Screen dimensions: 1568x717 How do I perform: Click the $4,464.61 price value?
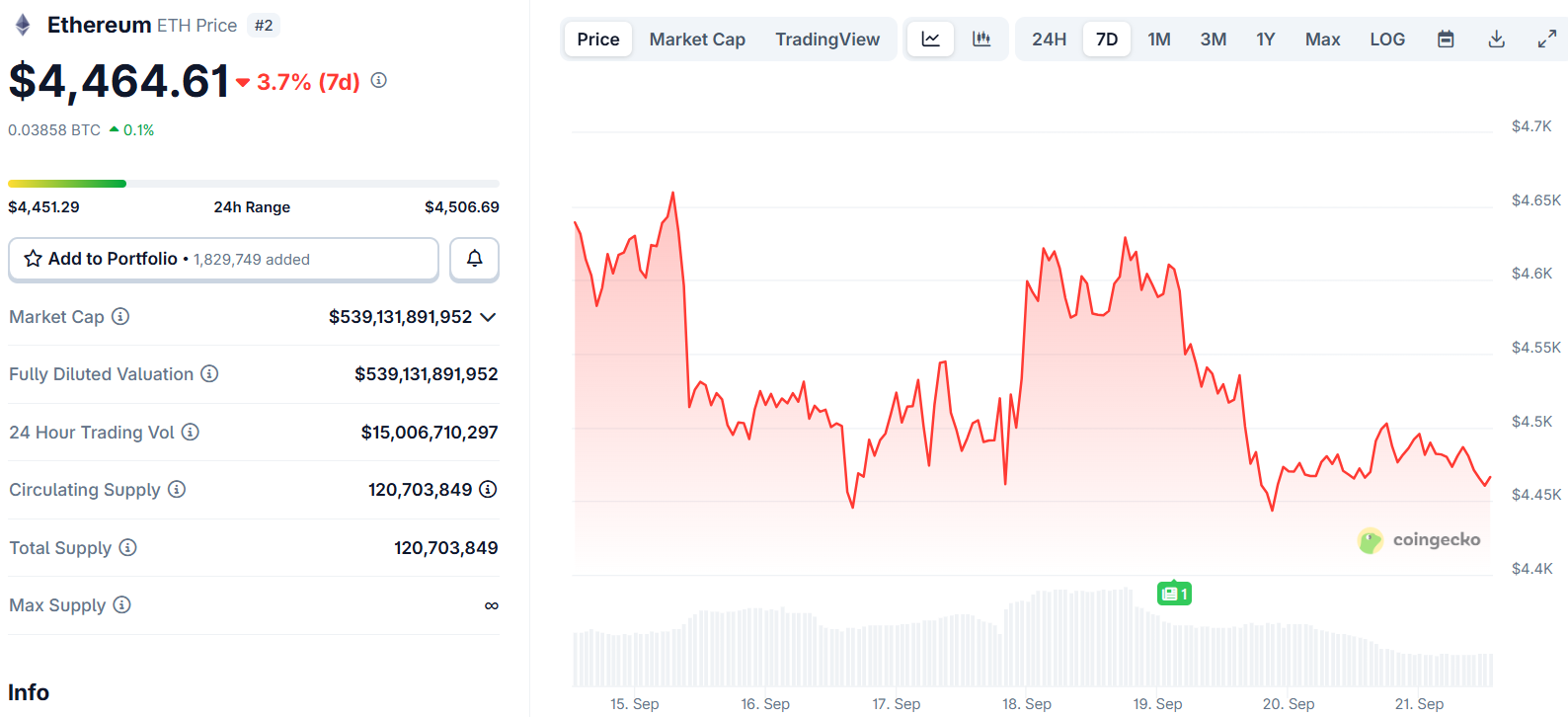coord(118,81)
